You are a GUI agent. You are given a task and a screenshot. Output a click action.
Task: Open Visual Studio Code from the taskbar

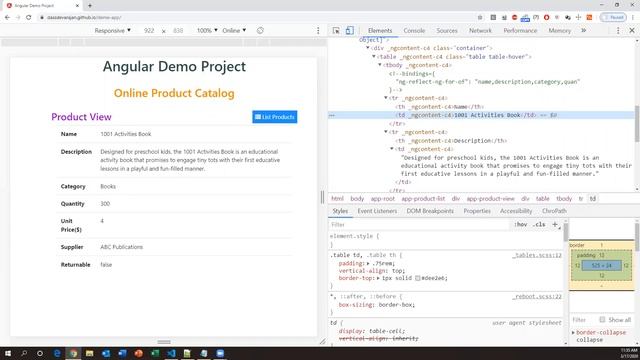[171, 353]
